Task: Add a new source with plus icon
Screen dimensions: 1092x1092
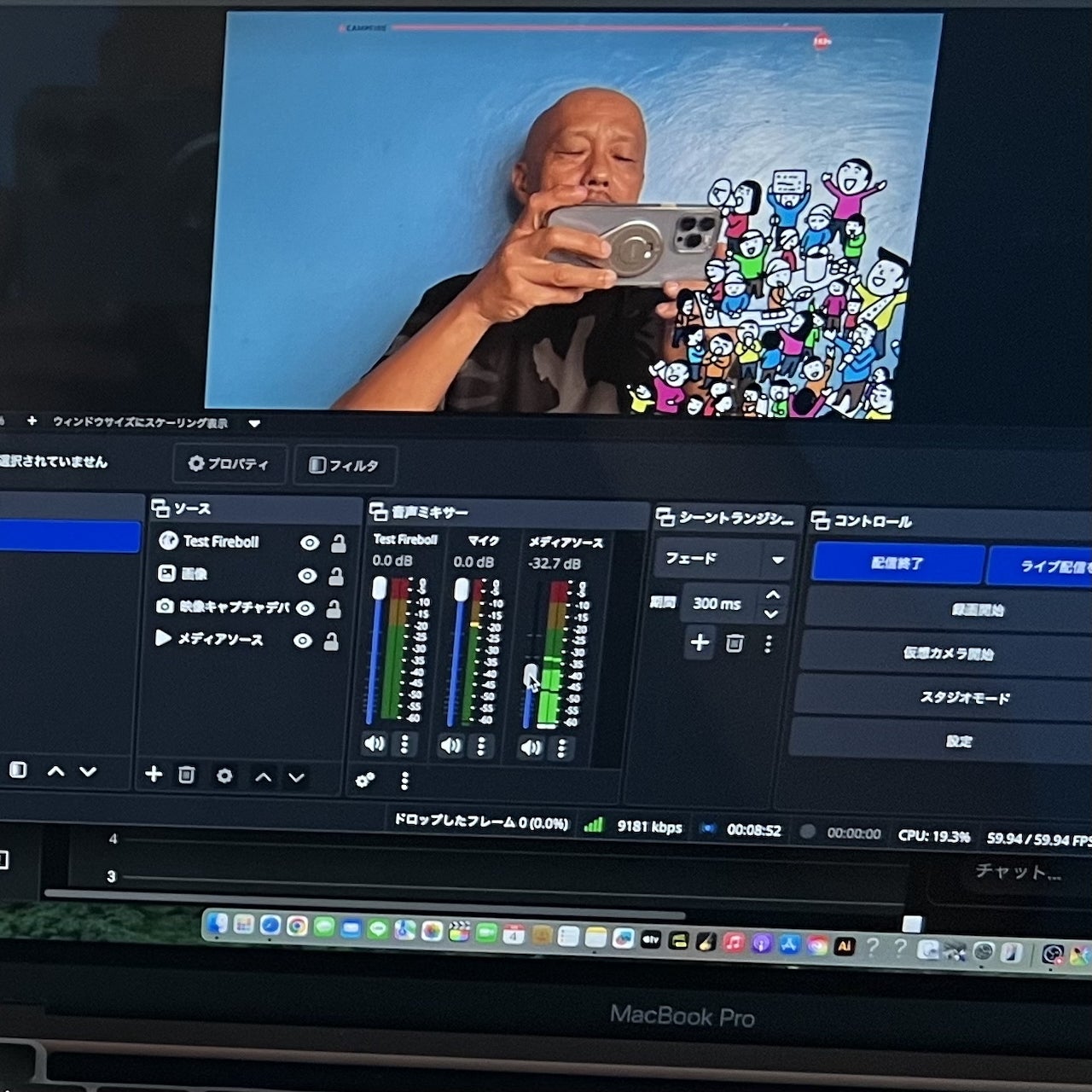Action: (154, 774)
